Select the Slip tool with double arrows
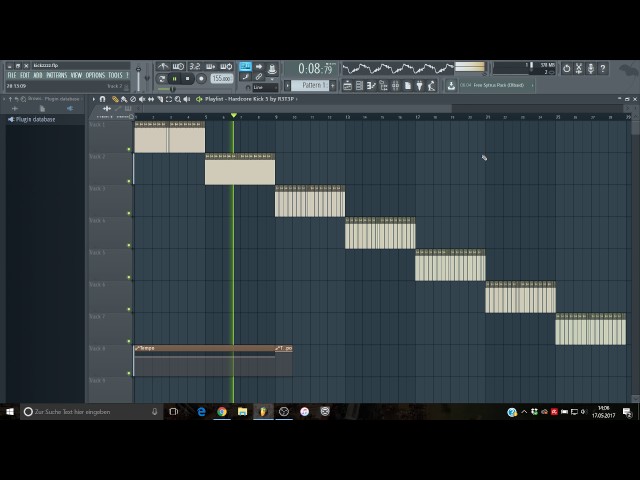Screen dimensions: 640x480 click(x=151, y=99)
